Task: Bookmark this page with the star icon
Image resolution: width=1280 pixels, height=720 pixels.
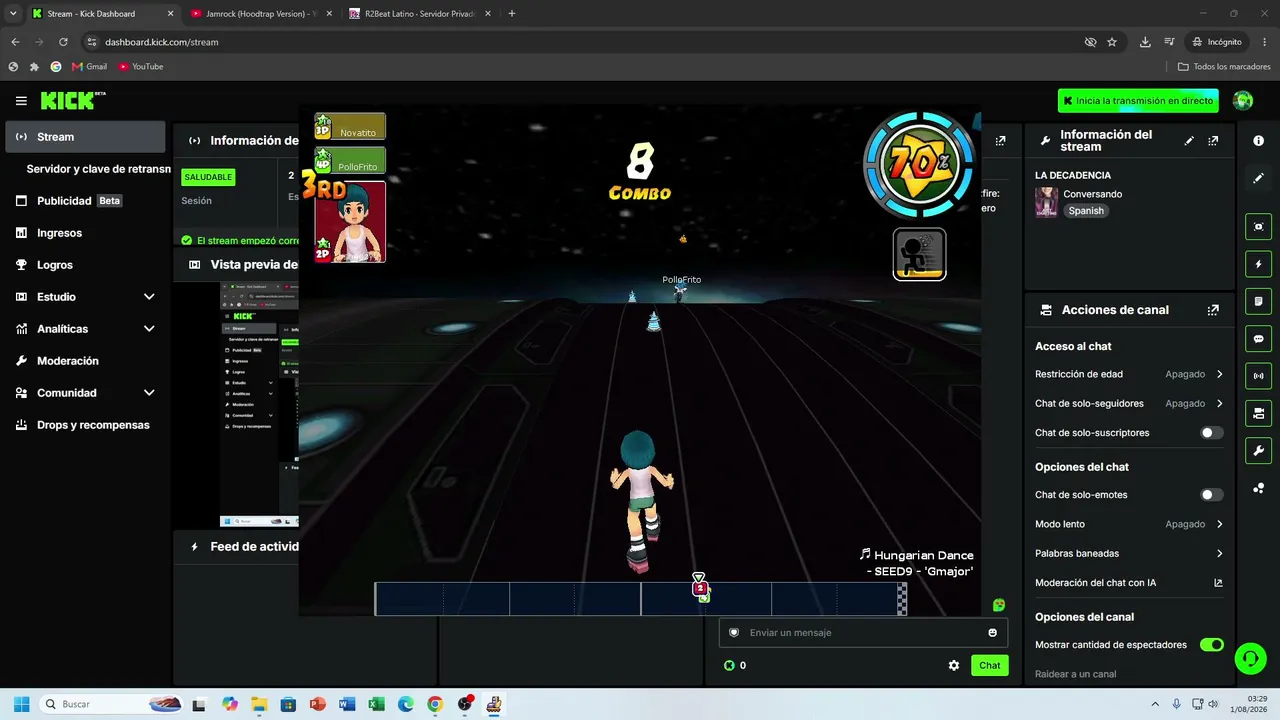Action: [1112, 42]
